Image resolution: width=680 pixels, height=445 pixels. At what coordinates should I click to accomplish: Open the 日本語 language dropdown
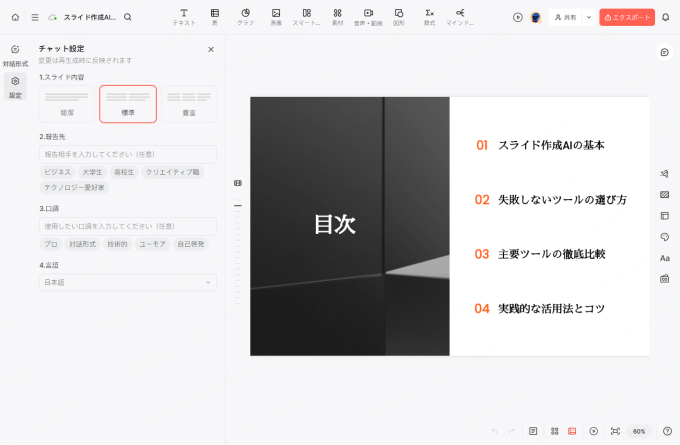click(x=128, y=282)
